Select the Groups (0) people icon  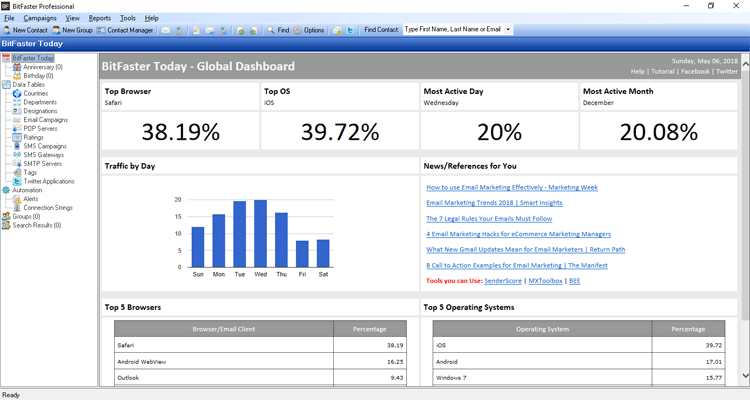(6, 216)
